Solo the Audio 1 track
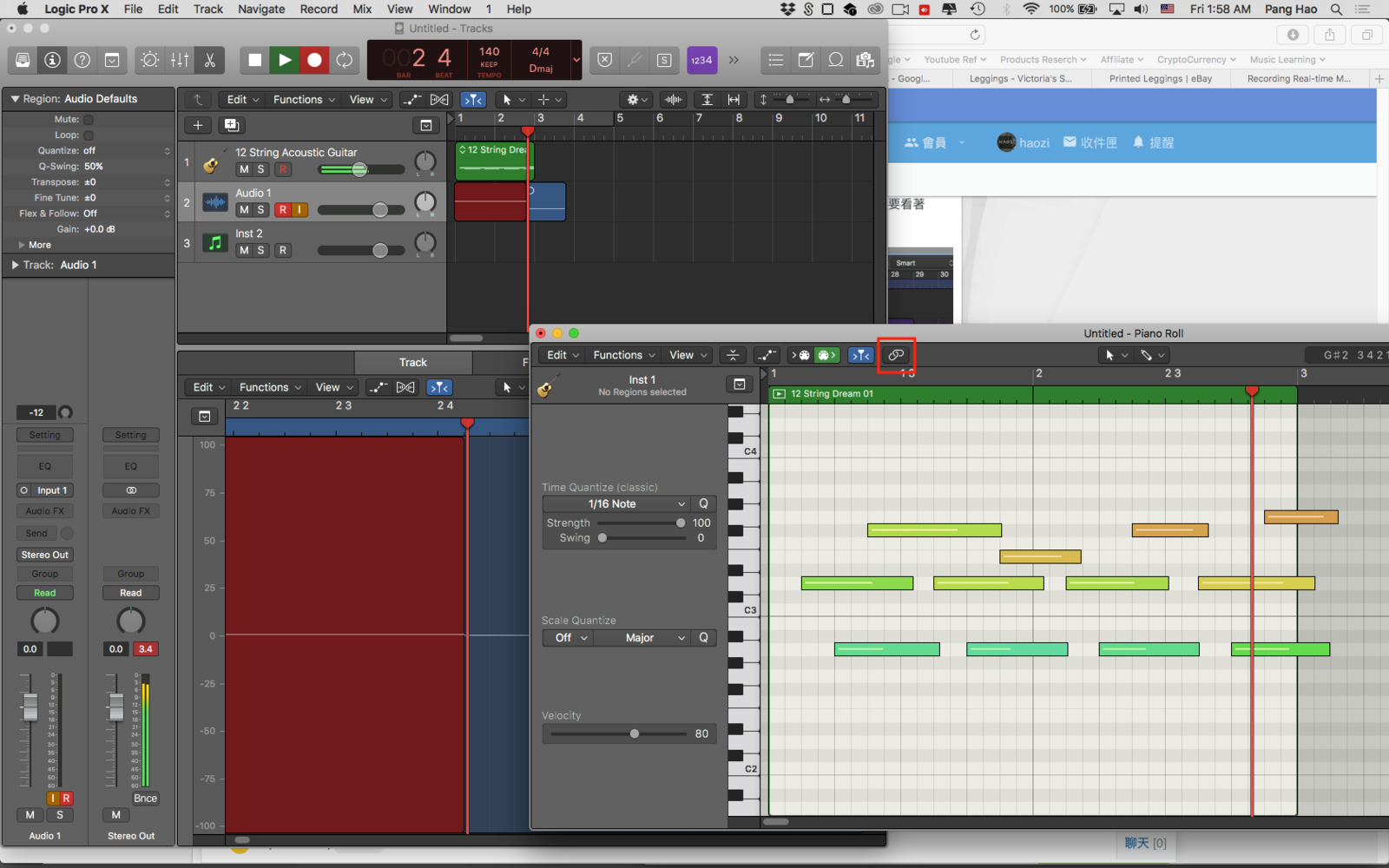 [260, 210]
